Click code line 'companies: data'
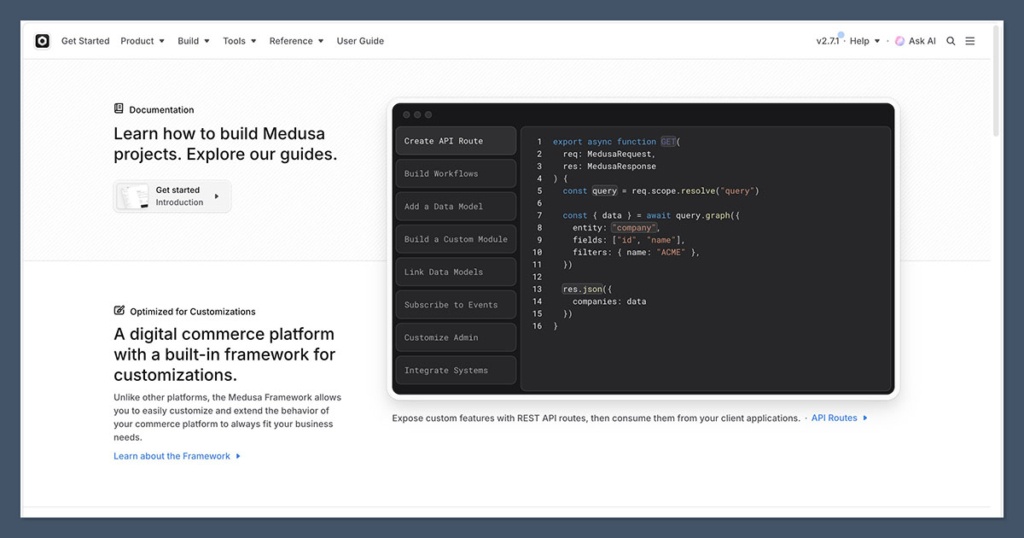The image size is (1024, 538). [609, 302]
